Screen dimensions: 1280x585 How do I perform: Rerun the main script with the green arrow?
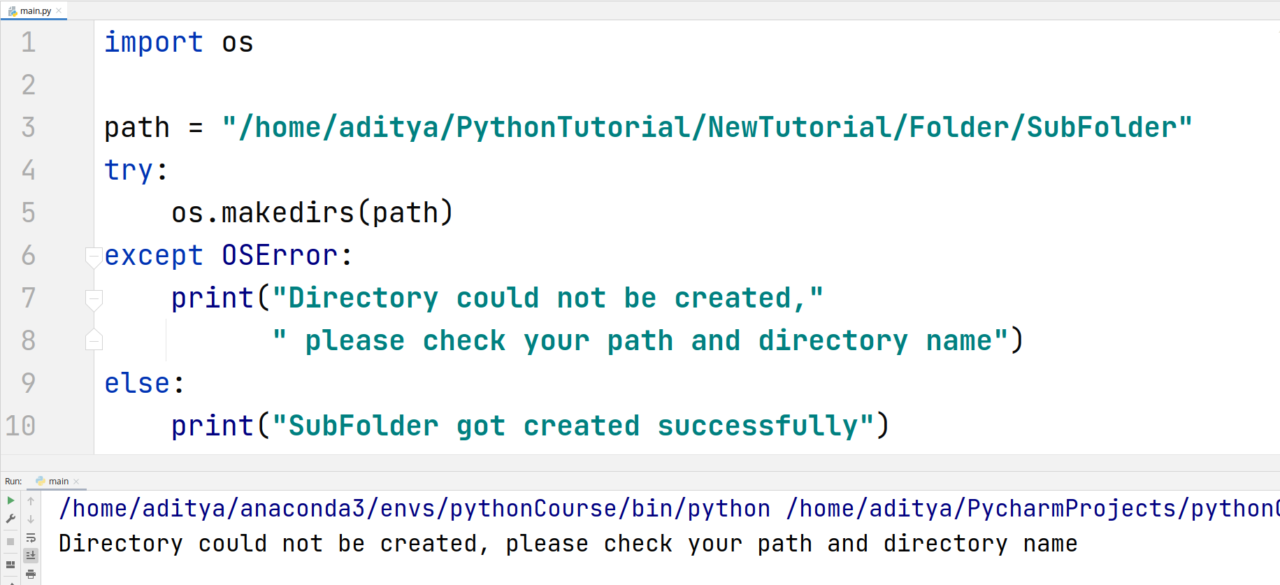[x=11, y=500]
